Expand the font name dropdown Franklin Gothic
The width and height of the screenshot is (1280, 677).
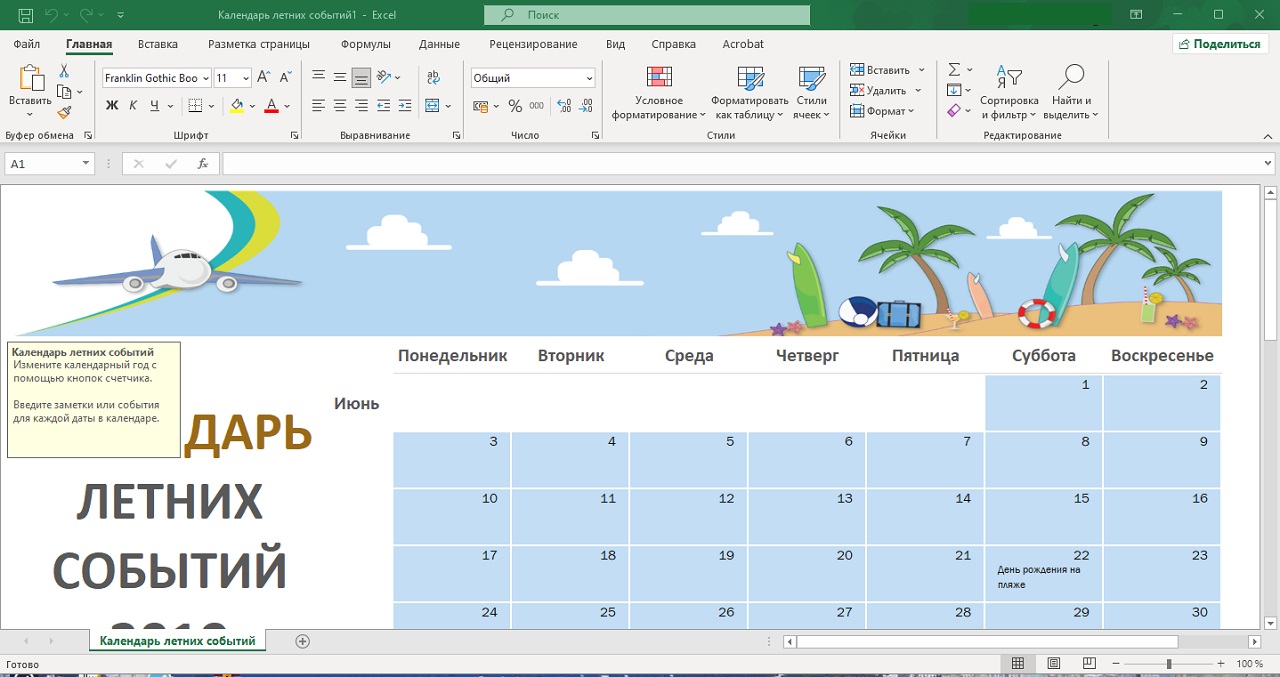206,78
